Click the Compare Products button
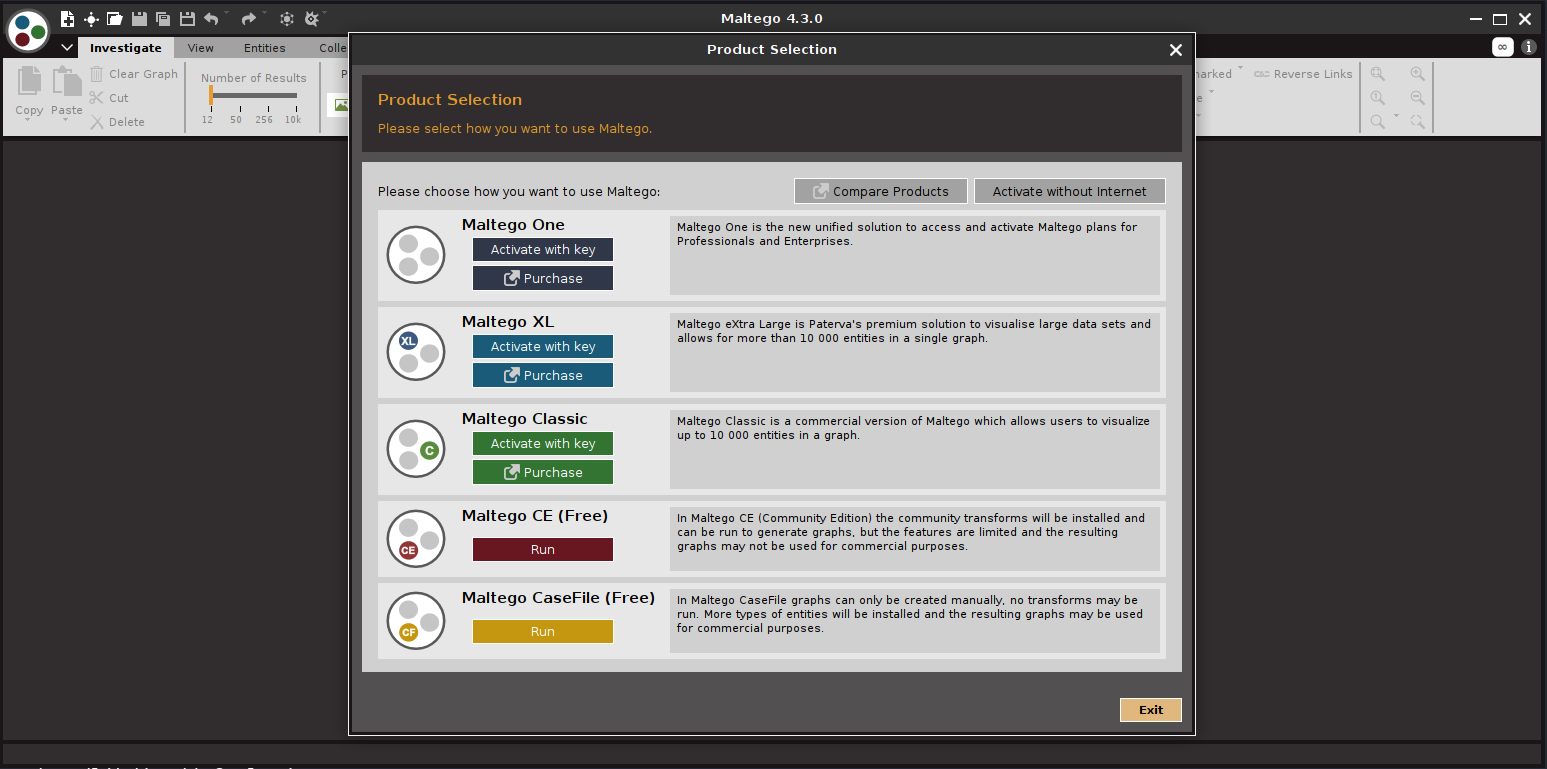 pyautogui.click(x=881, y=191)
